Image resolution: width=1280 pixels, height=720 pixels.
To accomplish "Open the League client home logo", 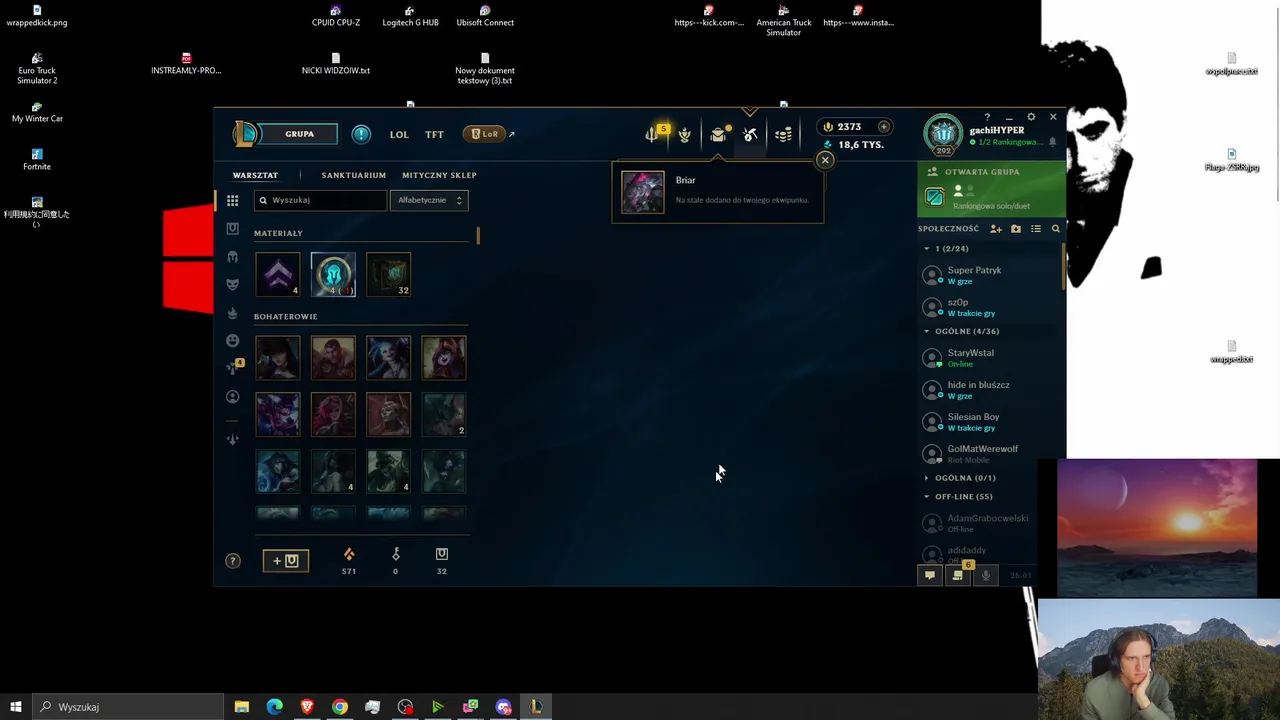I will click(x=245, y=134).
